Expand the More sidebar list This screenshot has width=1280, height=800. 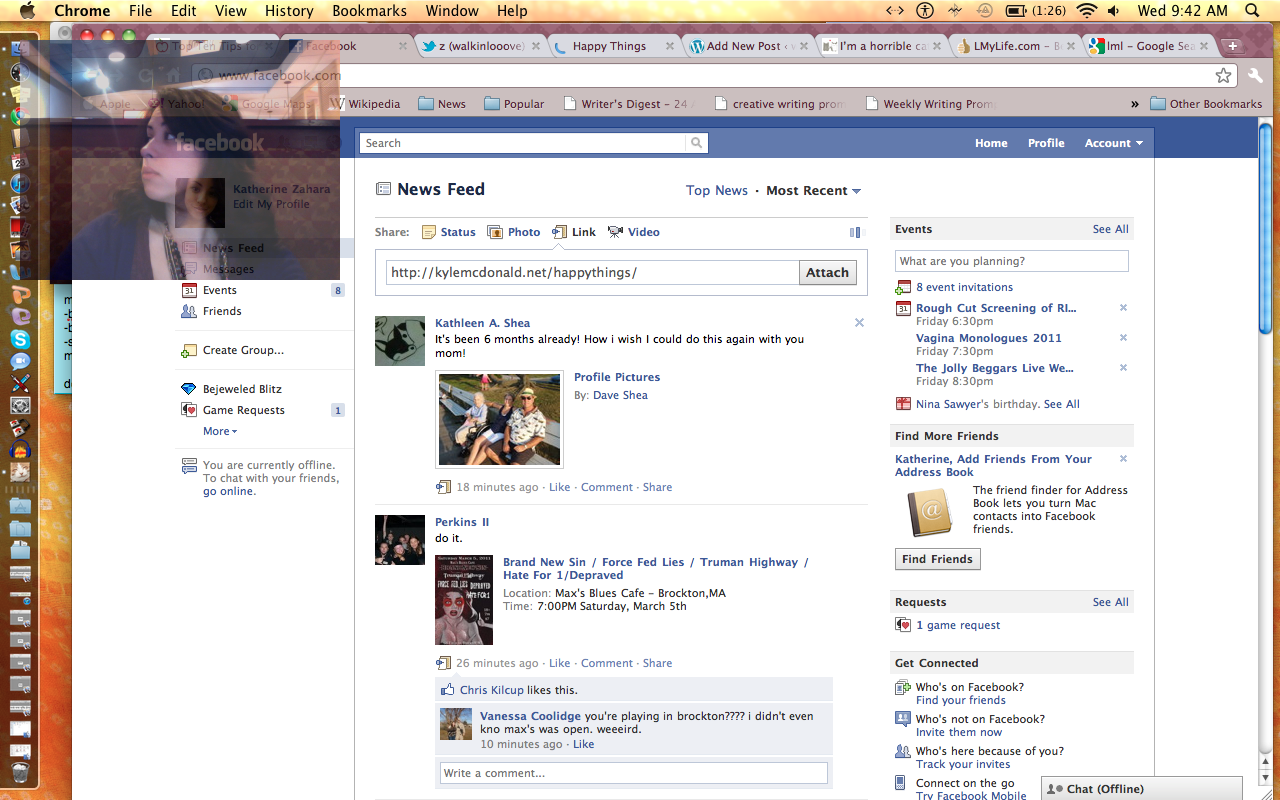click(220, 431)
